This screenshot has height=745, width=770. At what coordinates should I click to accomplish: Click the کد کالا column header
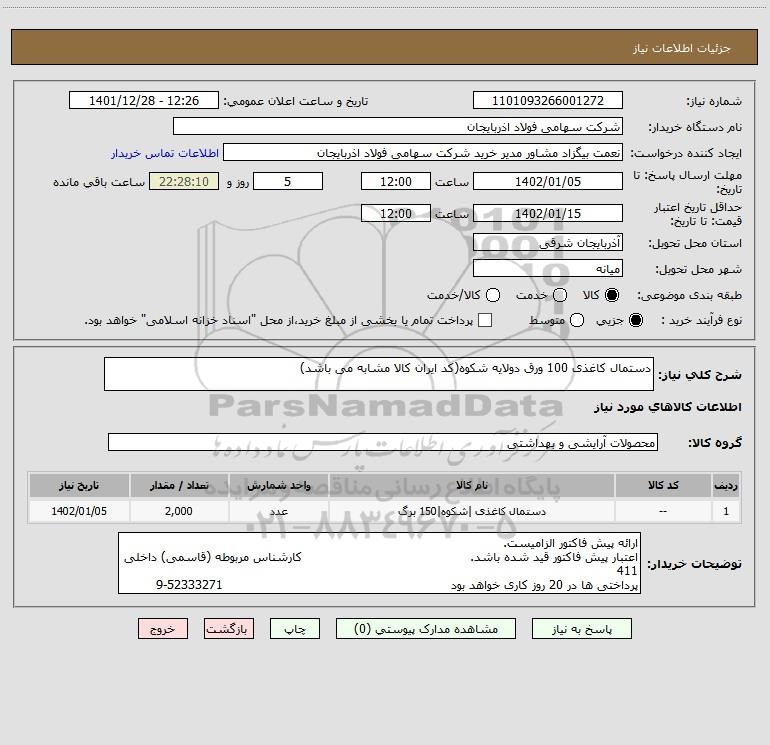663,485
